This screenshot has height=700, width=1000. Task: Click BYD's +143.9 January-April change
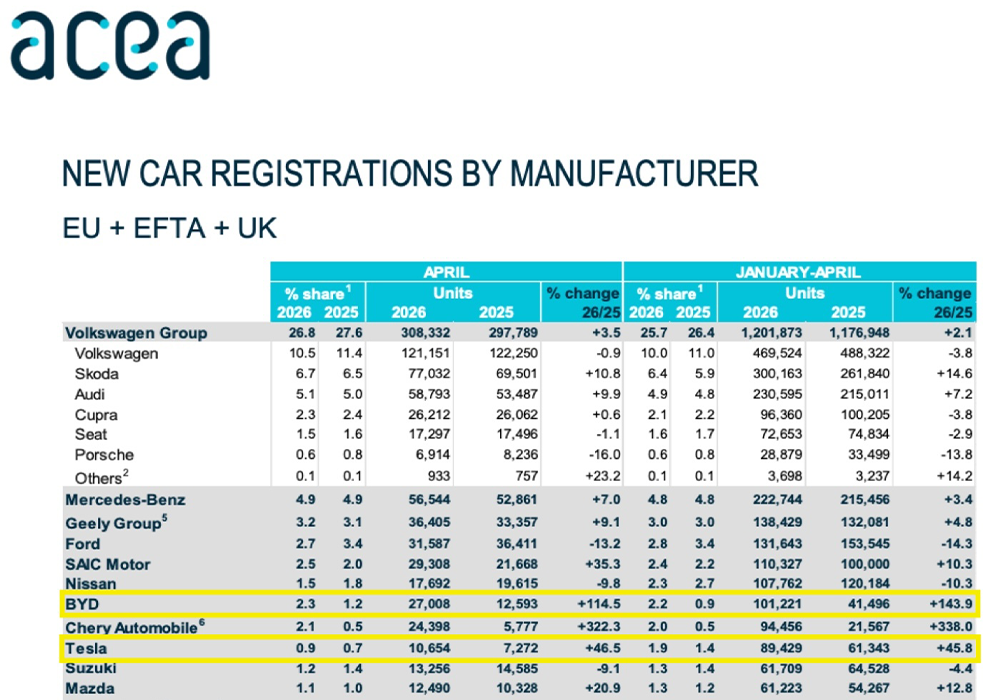coord(951,604)
